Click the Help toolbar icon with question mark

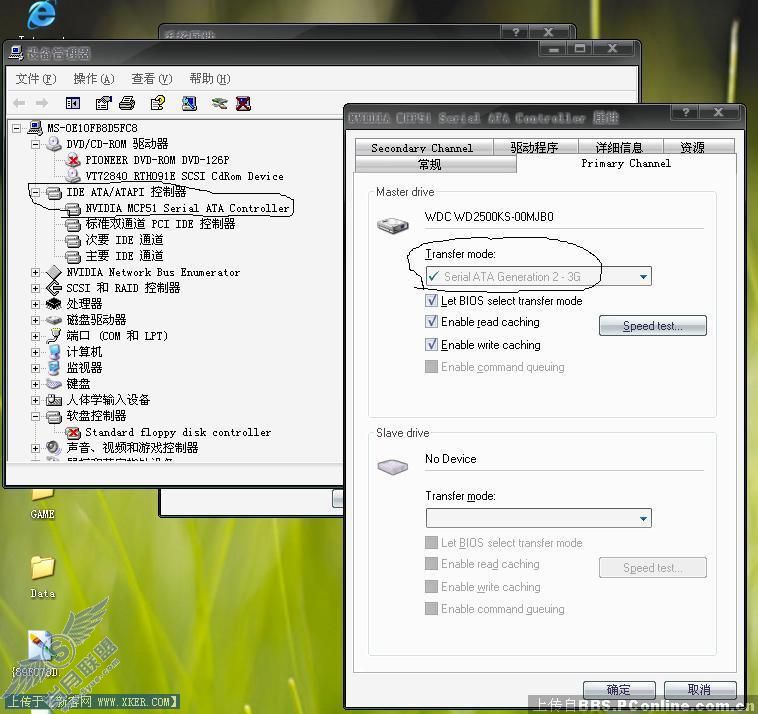pyautogui.click(x=158, y=103)
